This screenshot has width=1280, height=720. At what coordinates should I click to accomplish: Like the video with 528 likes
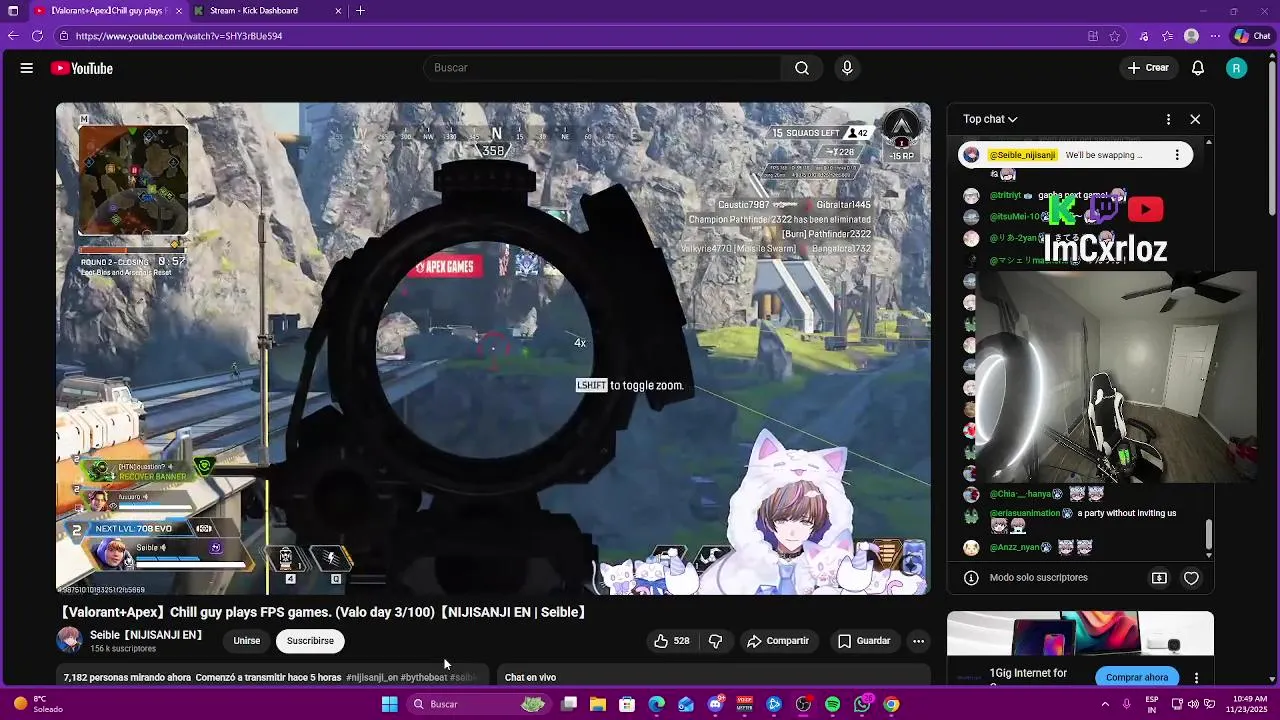point(672,641)
